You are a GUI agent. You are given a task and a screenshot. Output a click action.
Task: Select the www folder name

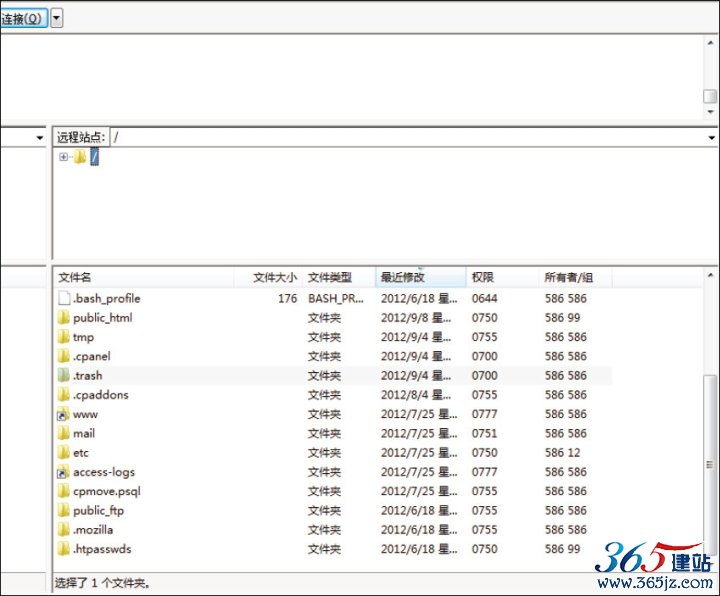coord(85,415)
